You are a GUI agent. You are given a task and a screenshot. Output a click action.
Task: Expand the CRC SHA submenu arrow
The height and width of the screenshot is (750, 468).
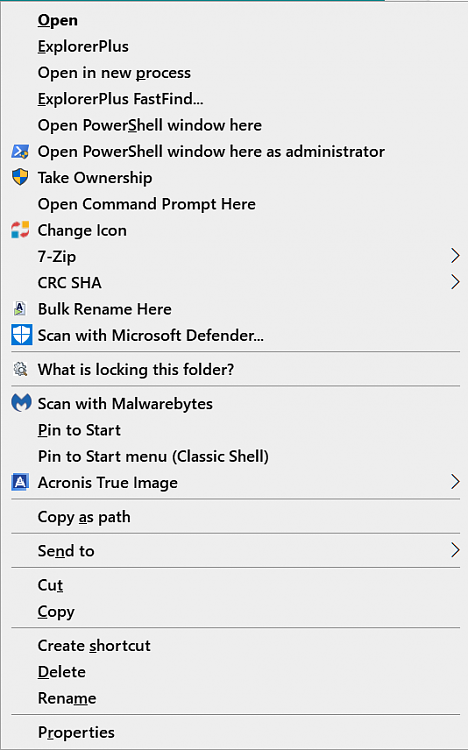(455, 282)
